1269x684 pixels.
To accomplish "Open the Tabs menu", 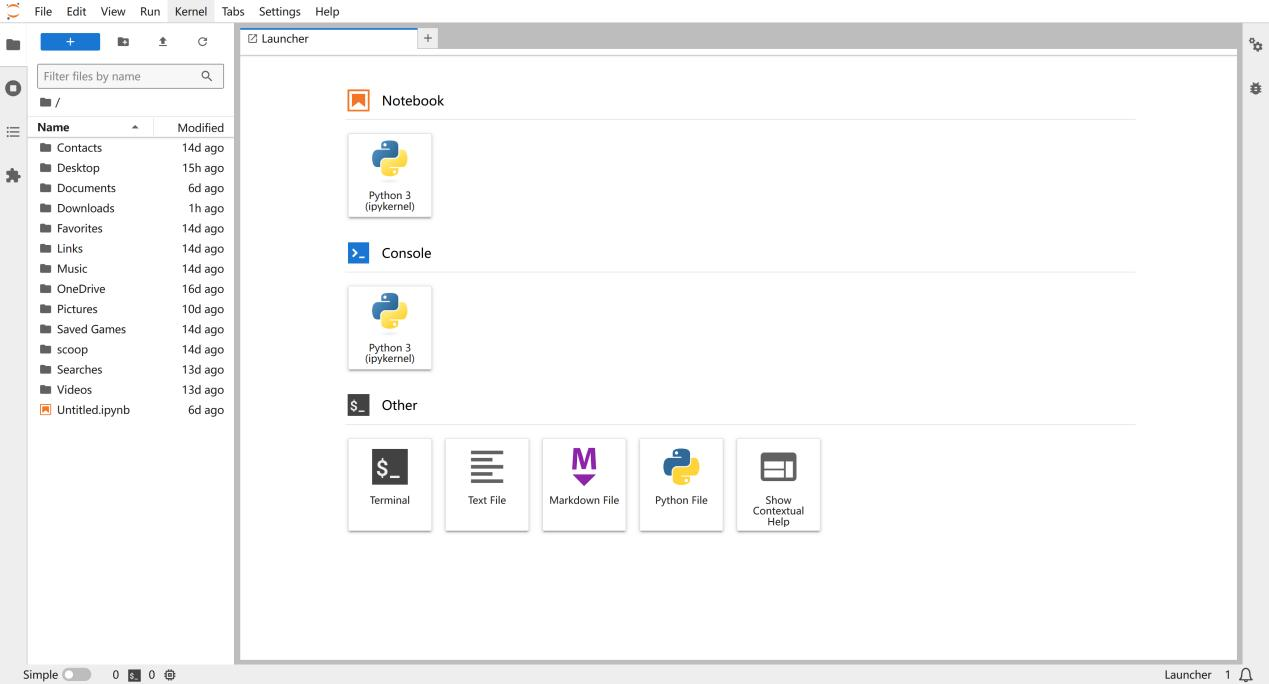I will [233, 11].
